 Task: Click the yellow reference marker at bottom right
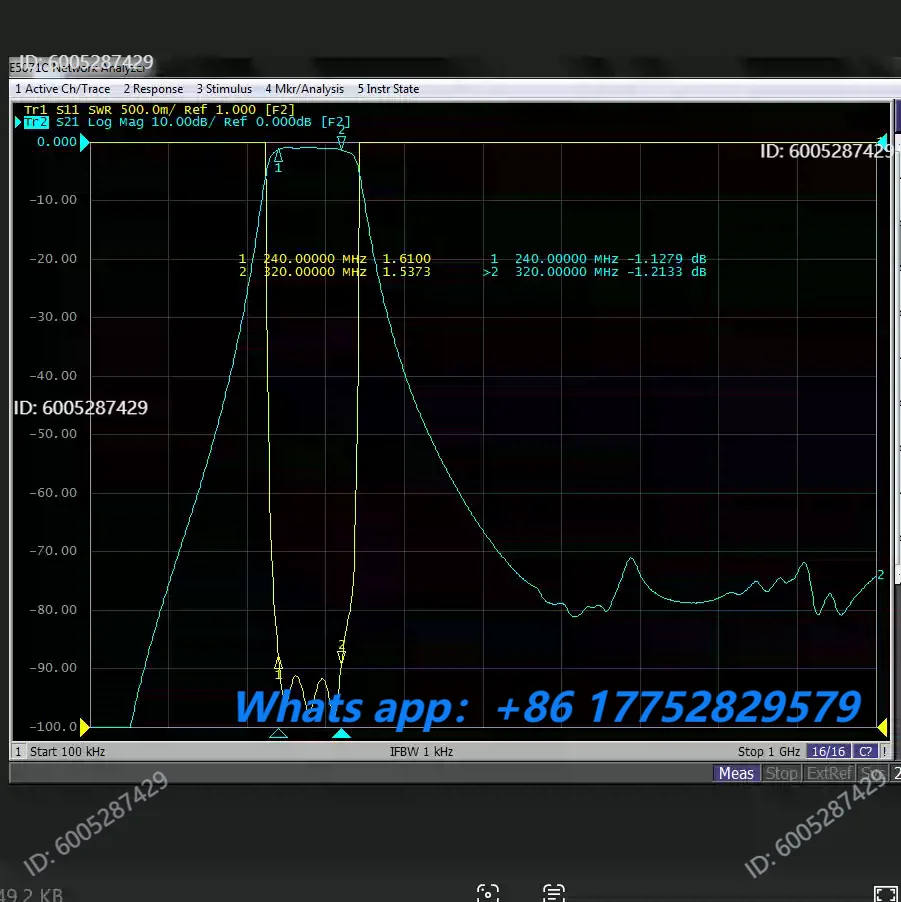(882, 728)
